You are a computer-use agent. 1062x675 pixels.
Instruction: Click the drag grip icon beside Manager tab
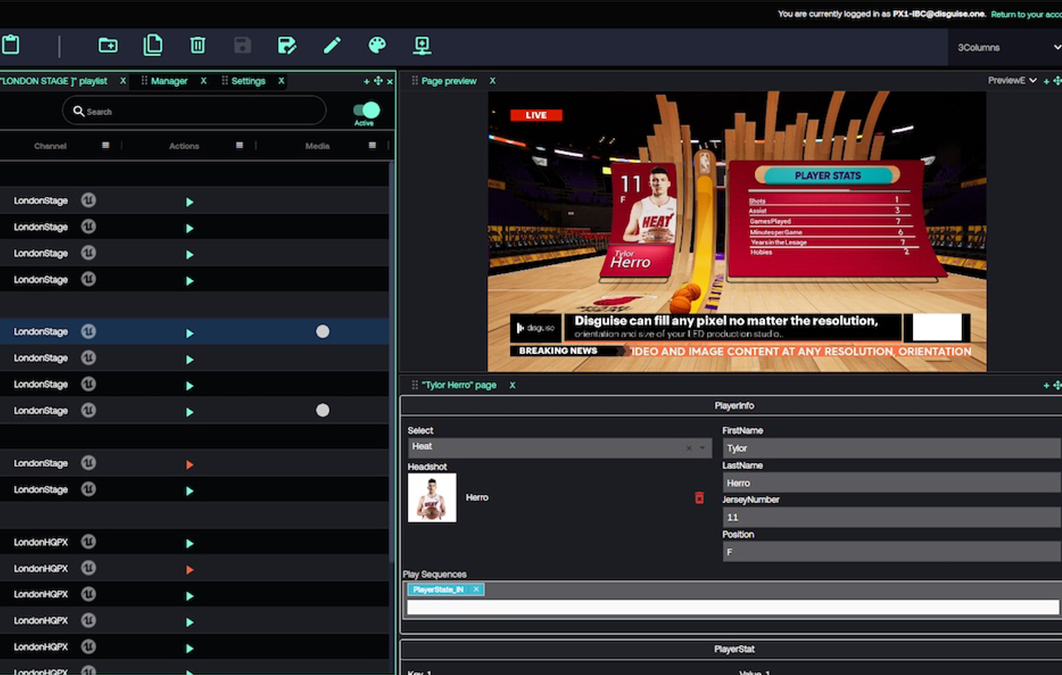144,81
